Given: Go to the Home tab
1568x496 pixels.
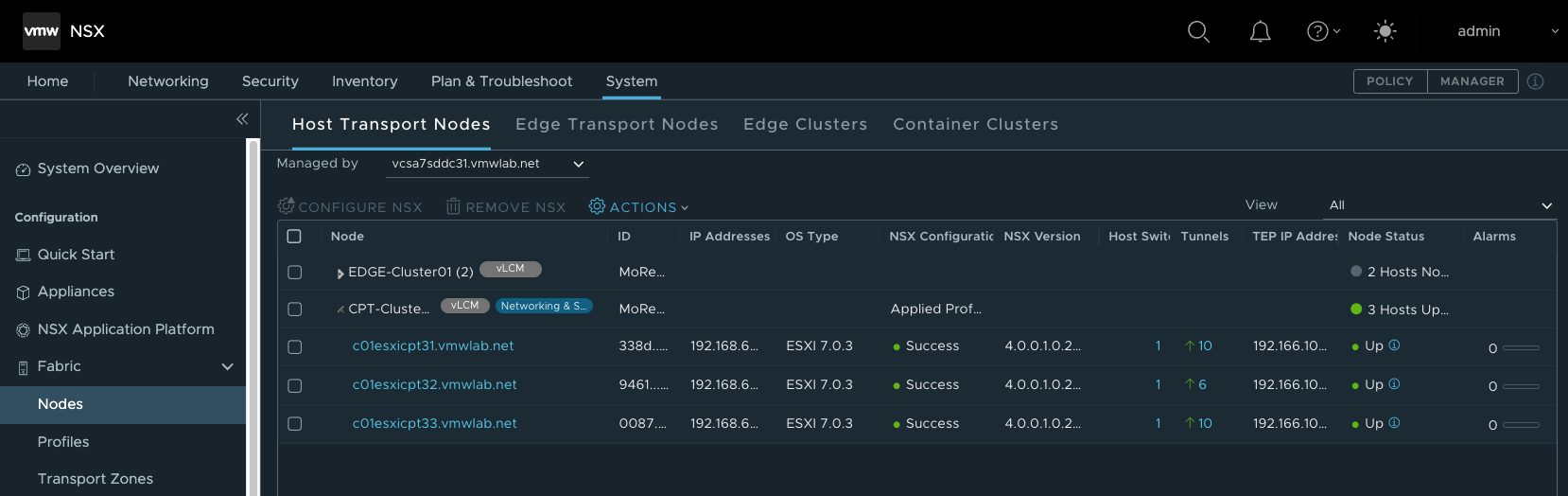Looking at the screenshot, I should (x=47, y=81).
